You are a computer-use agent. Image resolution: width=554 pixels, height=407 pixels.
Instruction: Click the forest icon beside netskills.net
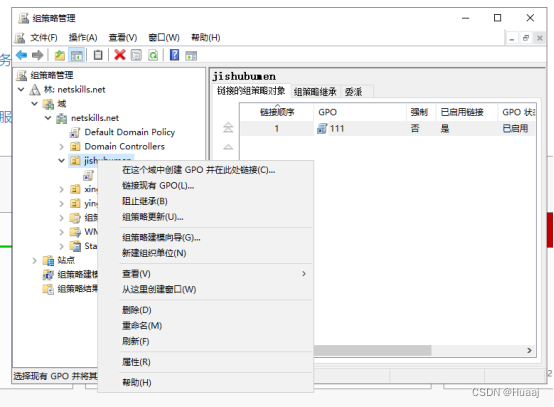point(34,90)
